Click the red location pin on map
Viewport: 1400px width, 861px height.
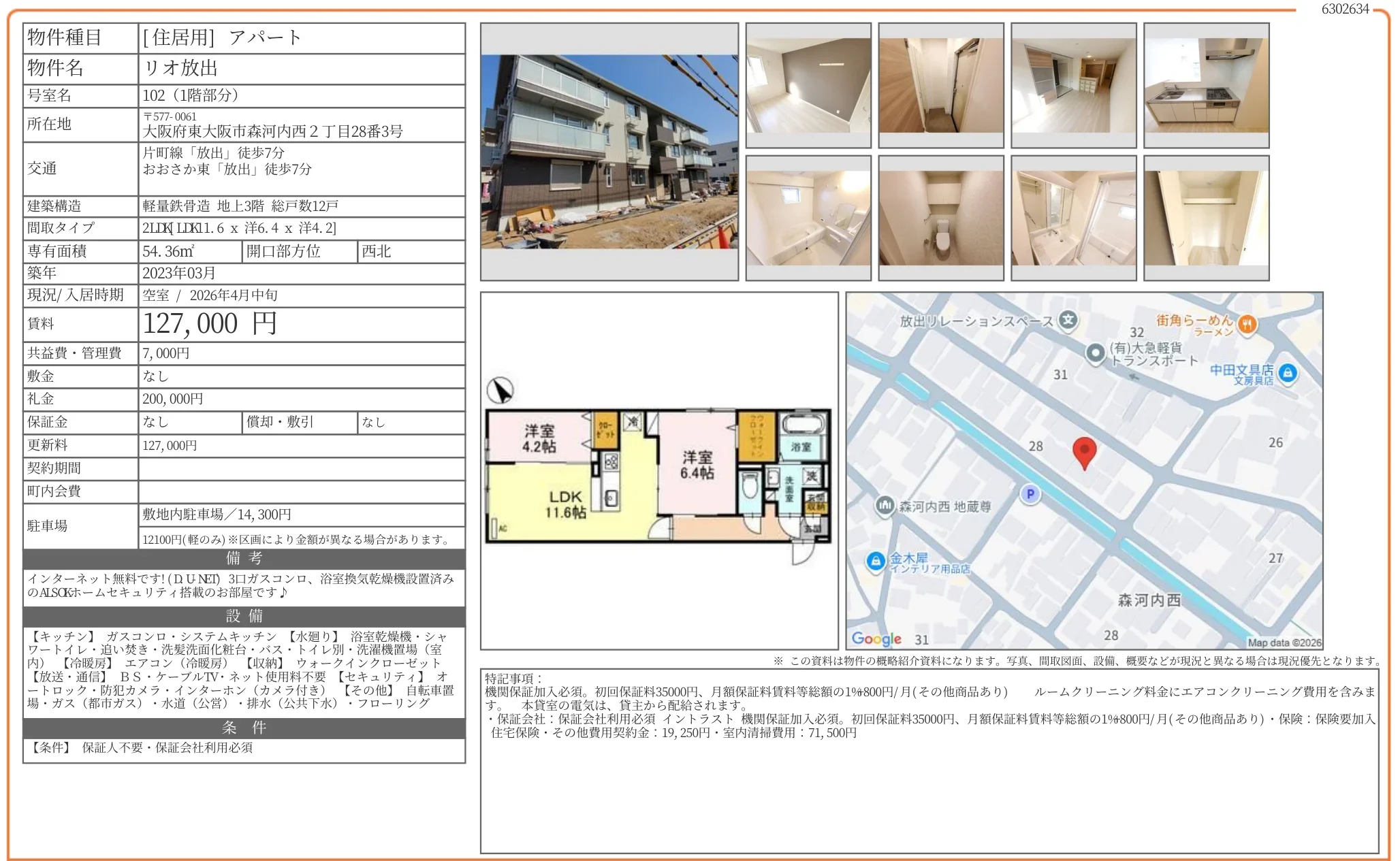1084,451
